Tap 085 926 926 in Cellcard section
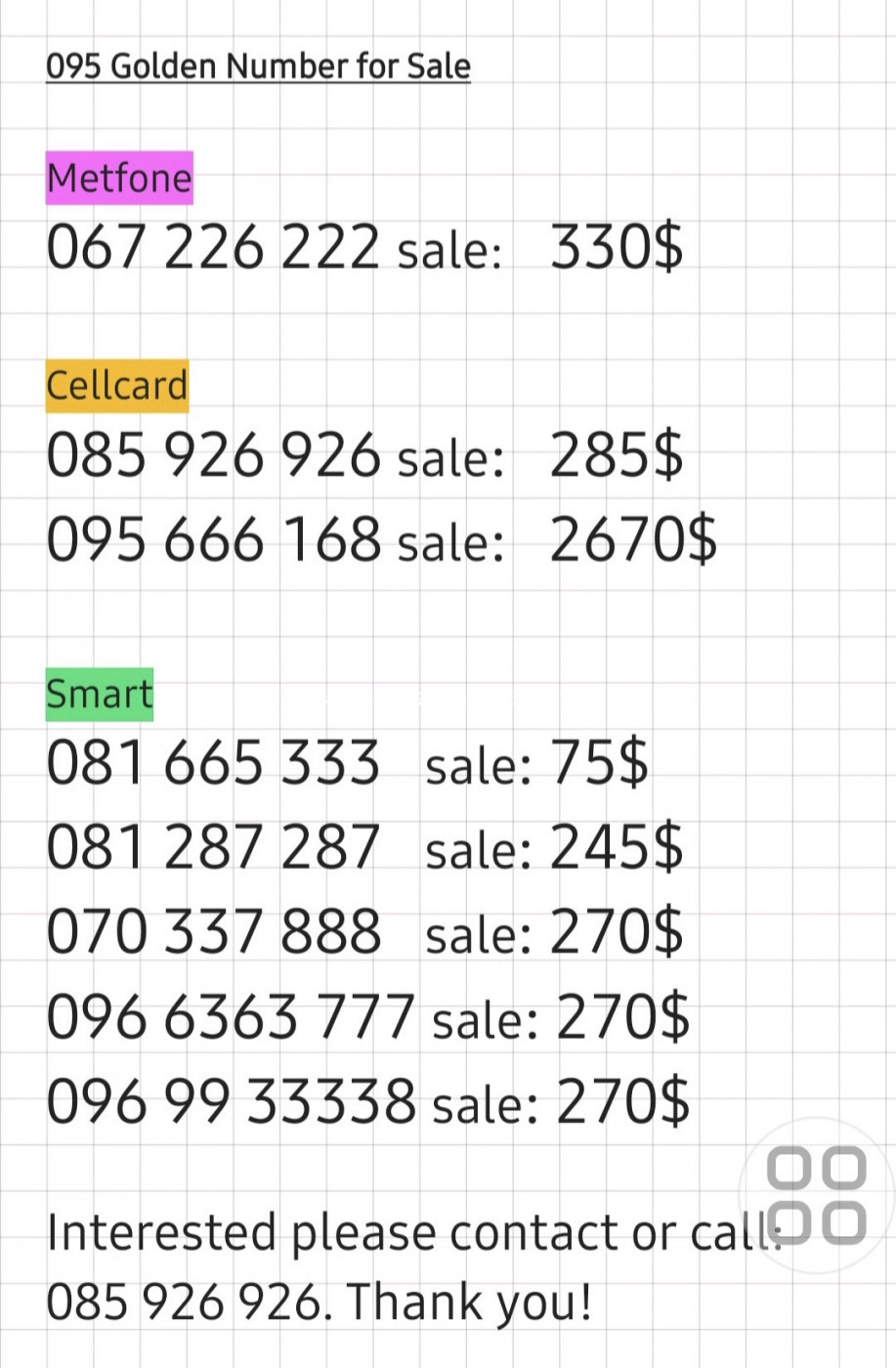This screenshot has width=896, height=1368. coord(212,455)
